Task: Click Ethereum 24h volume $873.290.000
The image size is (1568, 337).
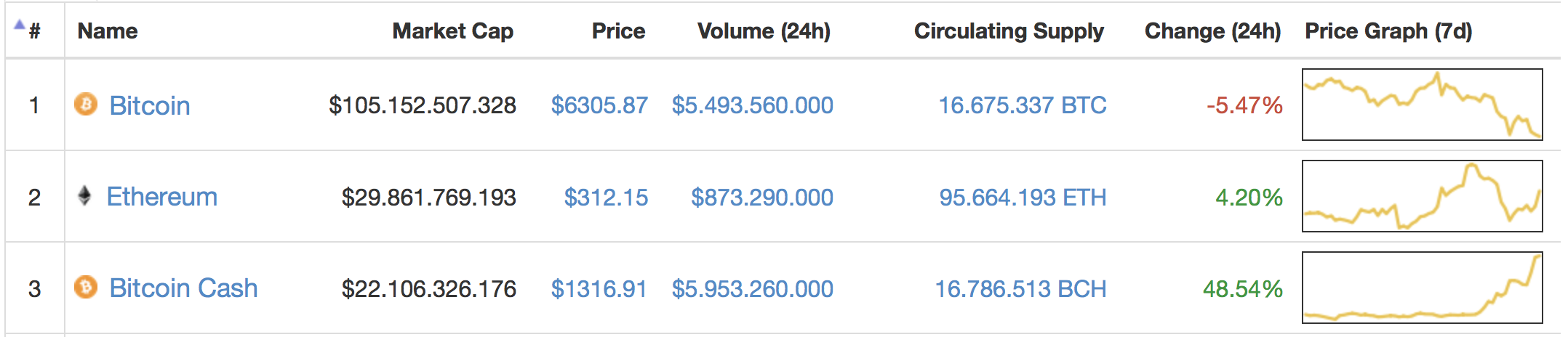Action: coord(762,198)
